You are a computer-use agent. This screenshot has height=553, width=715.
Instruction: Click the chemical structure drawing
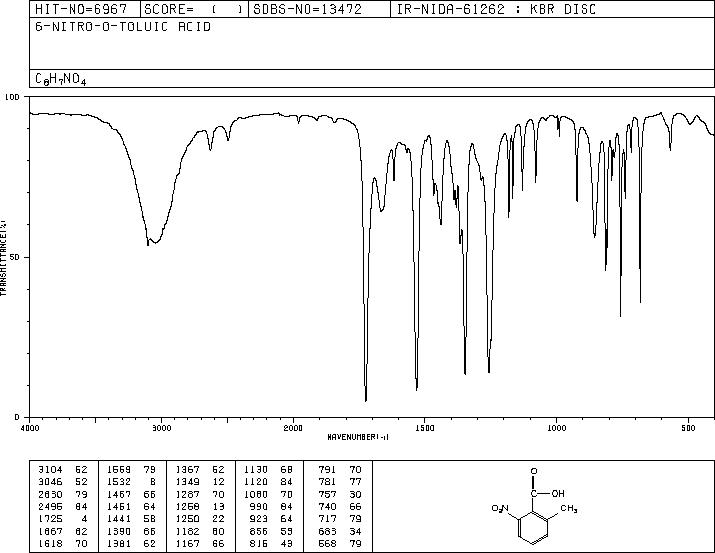(534, 506)
